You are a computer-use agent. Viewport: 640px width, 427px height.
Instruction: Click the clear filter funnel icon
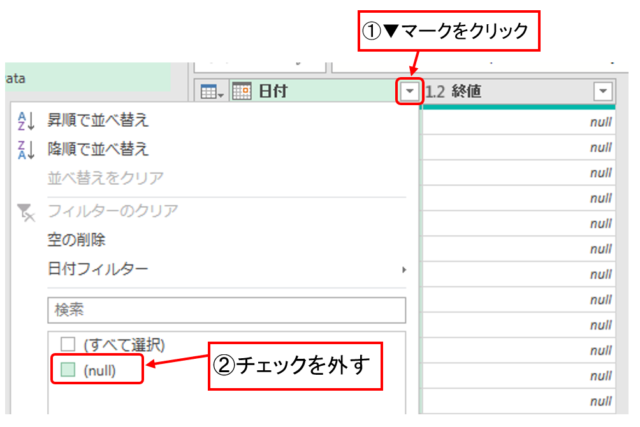[x=26, y=212]
